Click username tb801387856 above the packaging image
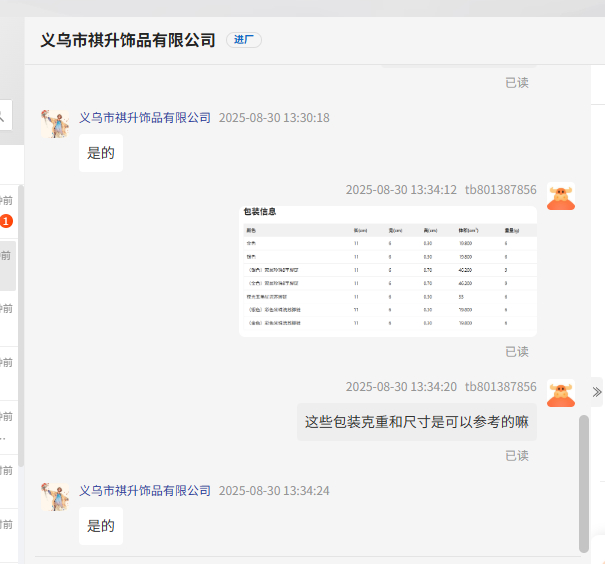Viewport: 605px width, 564px height. [500, 190]
